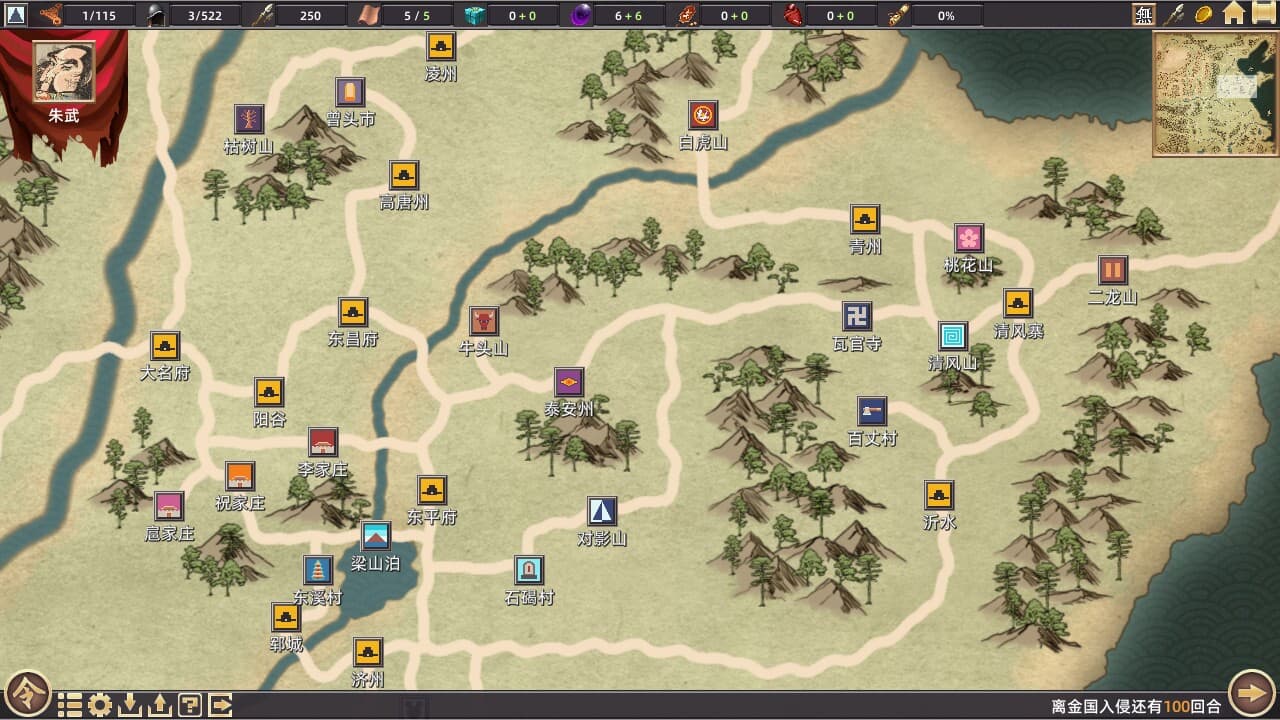Click the 离金国入侵还有100回合 status text

pos(1136,706)
